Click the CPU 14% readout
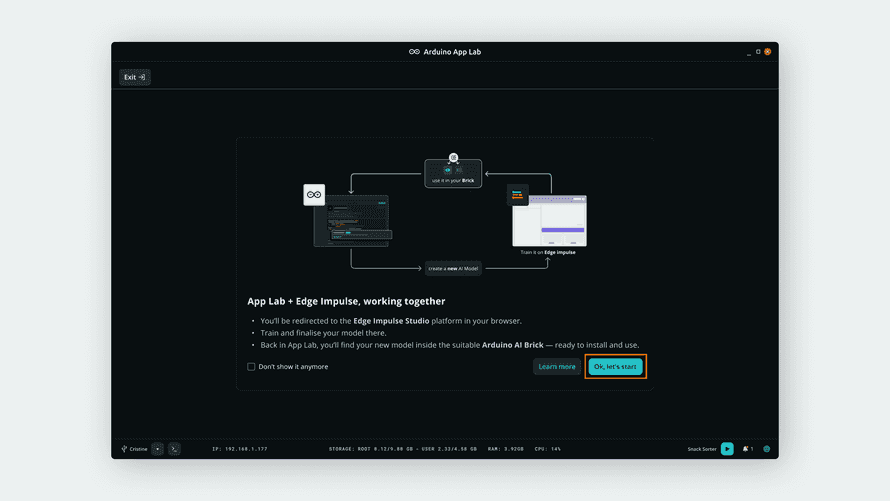The image size is (890, 501). [547, 449]
